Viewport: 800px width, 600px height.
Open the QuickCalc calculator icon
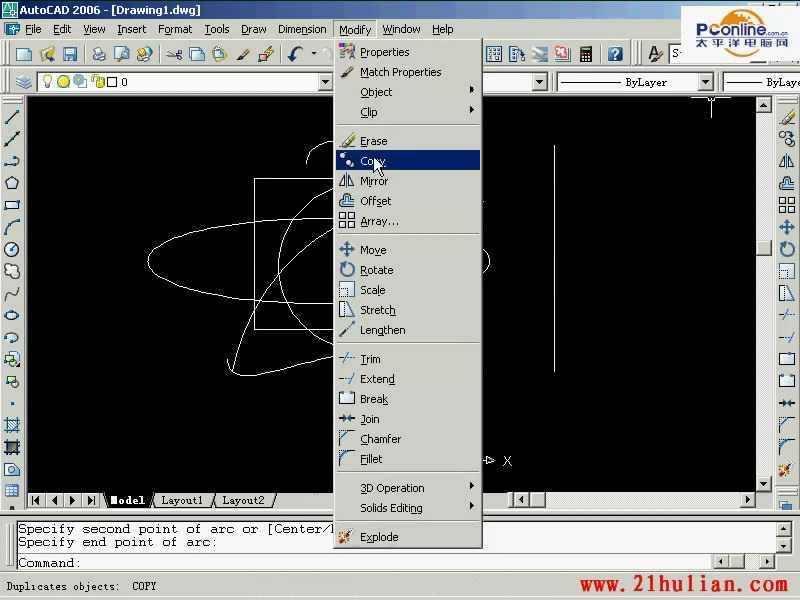point(586,54)
